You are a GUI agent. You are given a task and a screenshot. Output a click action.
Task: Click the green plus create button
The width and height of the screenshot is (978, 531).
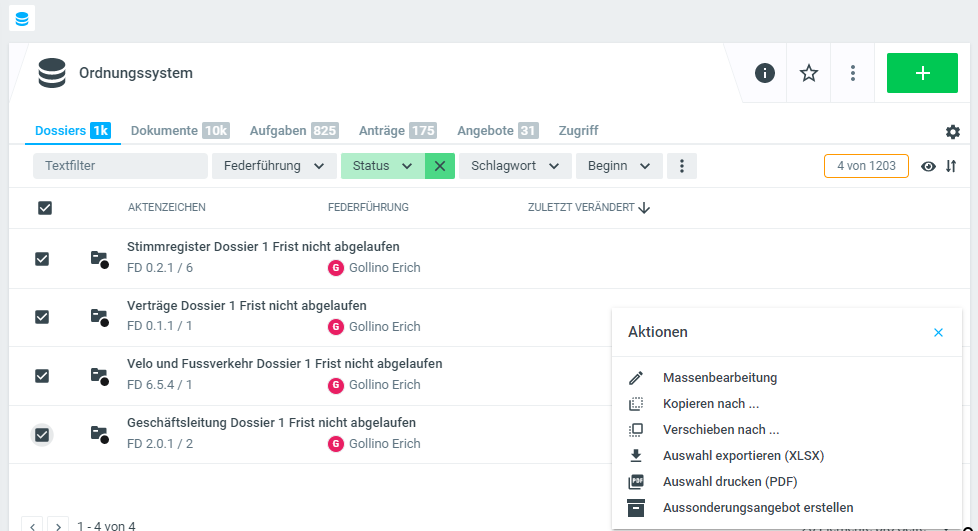pos(922,73)
